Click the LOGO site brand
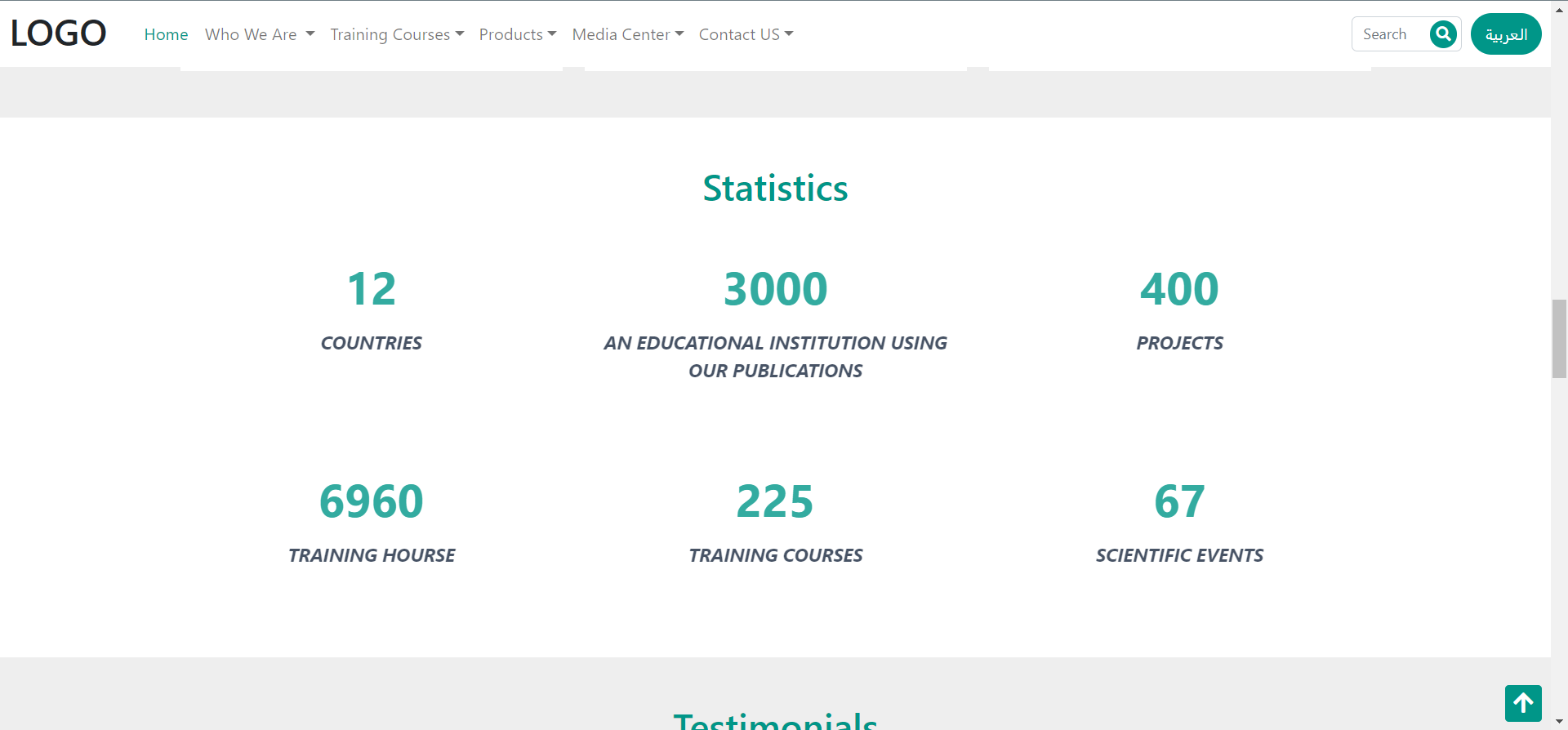Viewport: 1568px width, 730px height. coord(58,33)
